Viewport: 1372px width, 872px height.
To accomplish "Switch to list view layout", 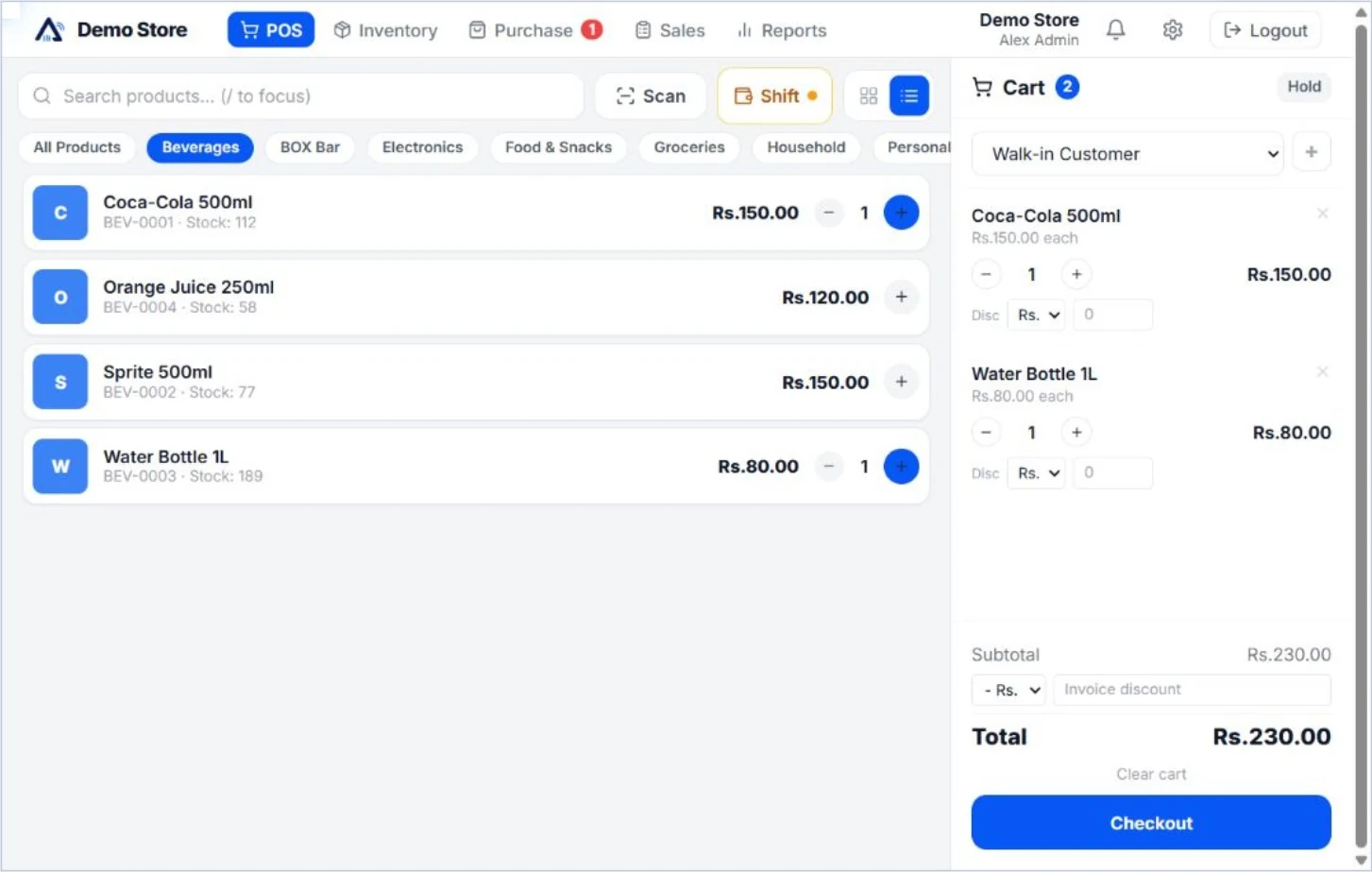I will [909, 95].
